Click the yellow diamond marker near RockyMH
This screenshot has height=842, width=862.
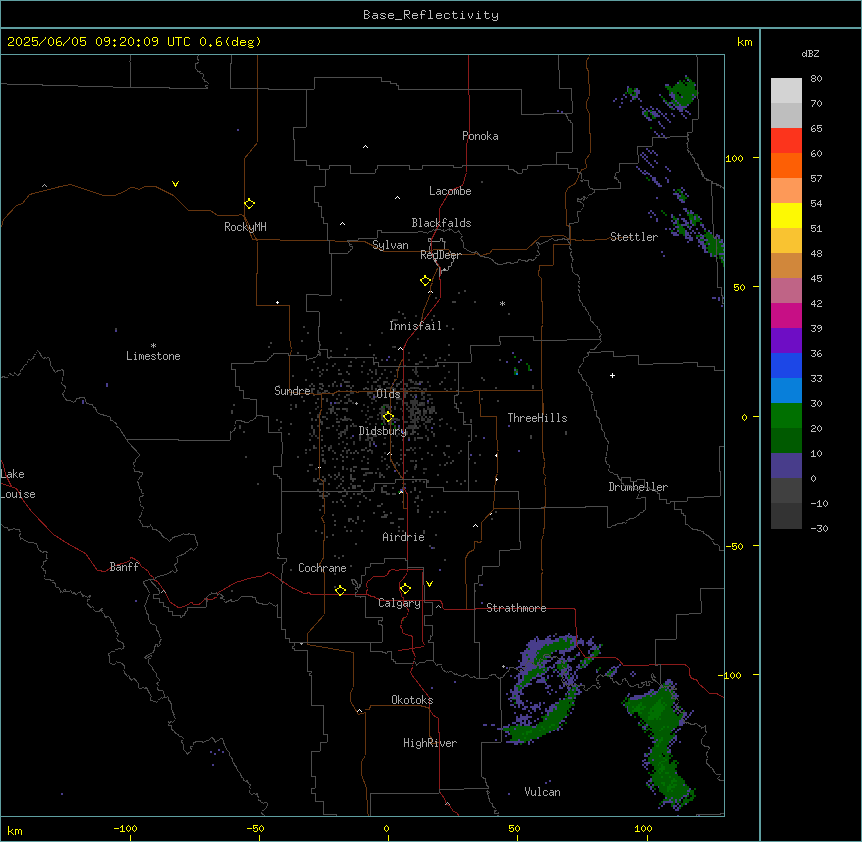tap(249, 204)
